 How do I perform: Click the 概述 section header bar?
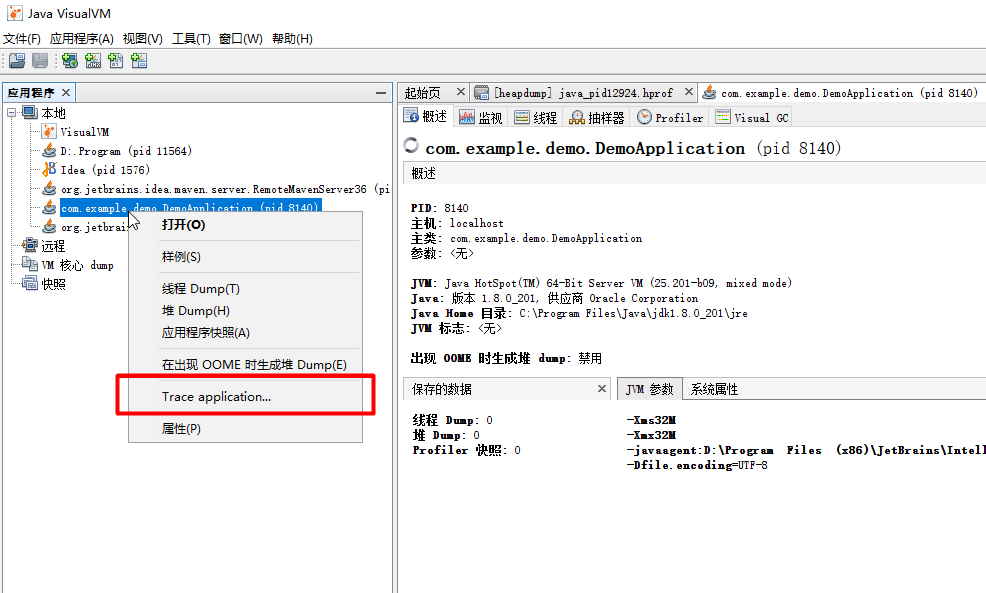coord(694,173)
